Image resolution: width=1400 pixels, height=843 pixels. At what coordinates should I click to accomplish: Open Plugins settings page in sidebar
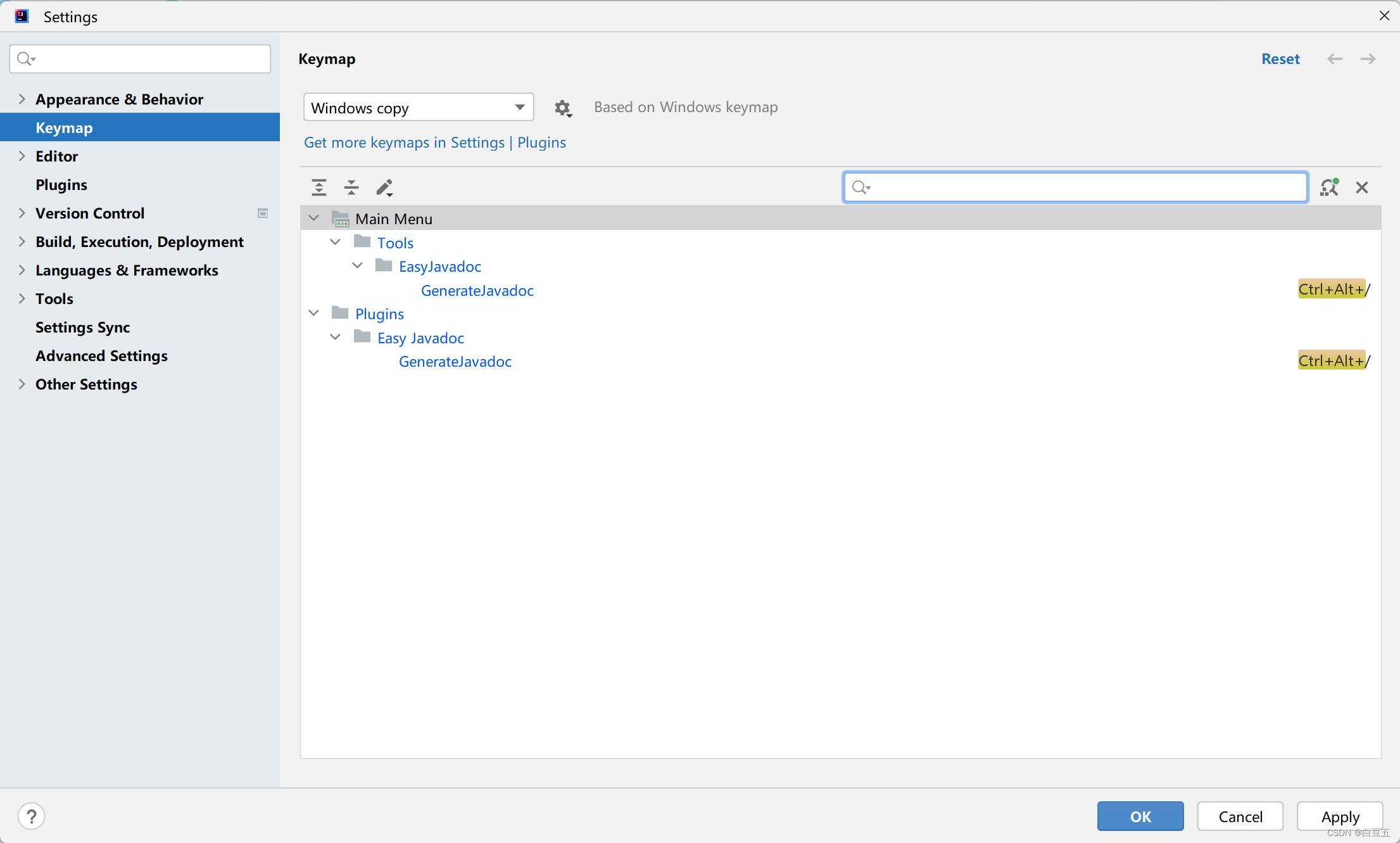61,185
